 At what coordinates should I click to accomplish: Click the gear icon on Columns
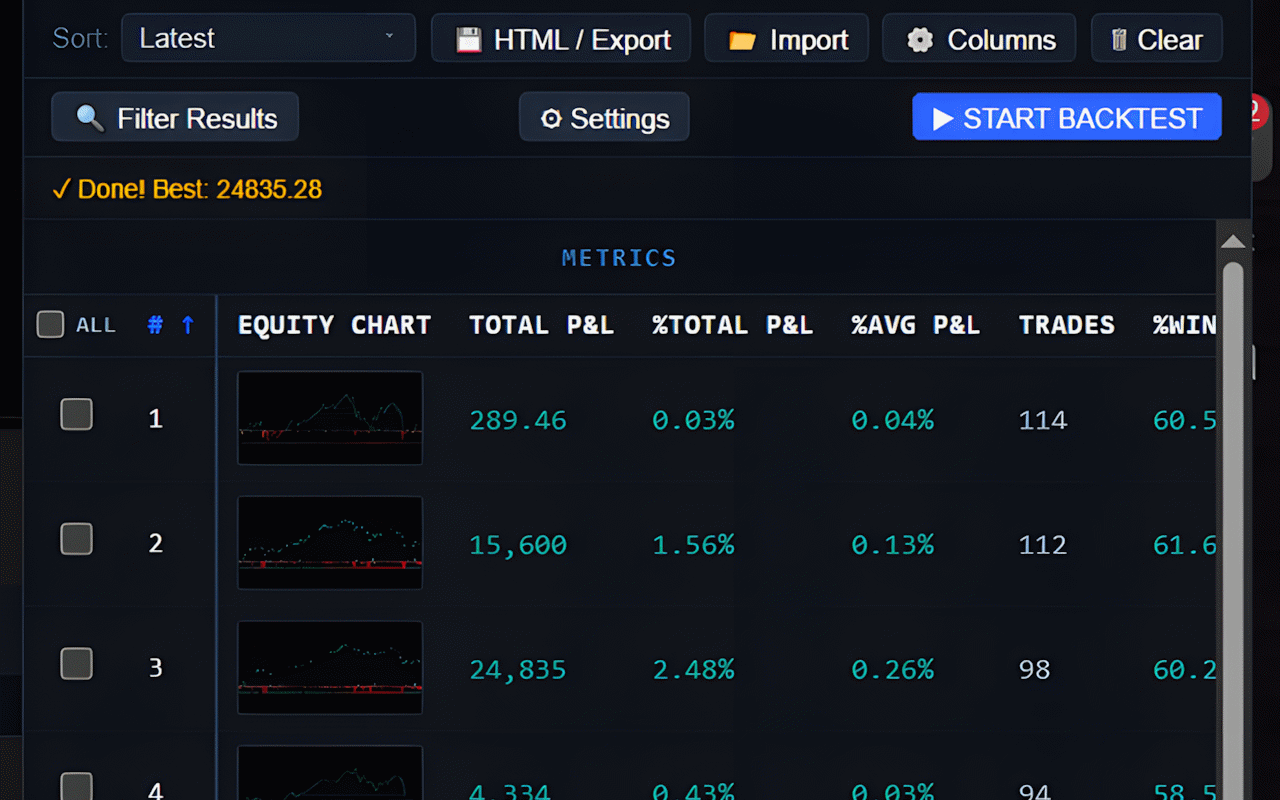coord(920,40)
